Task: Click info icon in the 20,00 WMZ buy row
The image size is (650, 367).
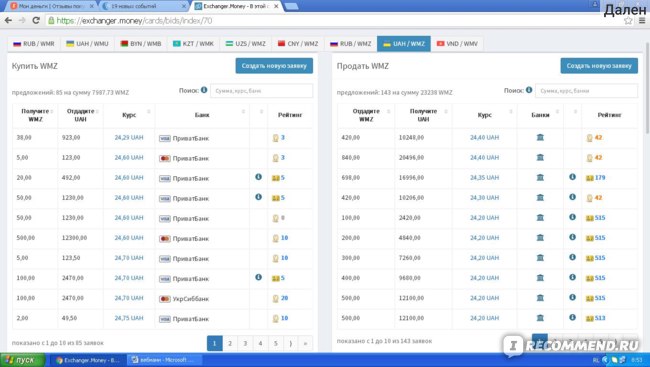Action: pyautogui.click(x=258, y=177)
